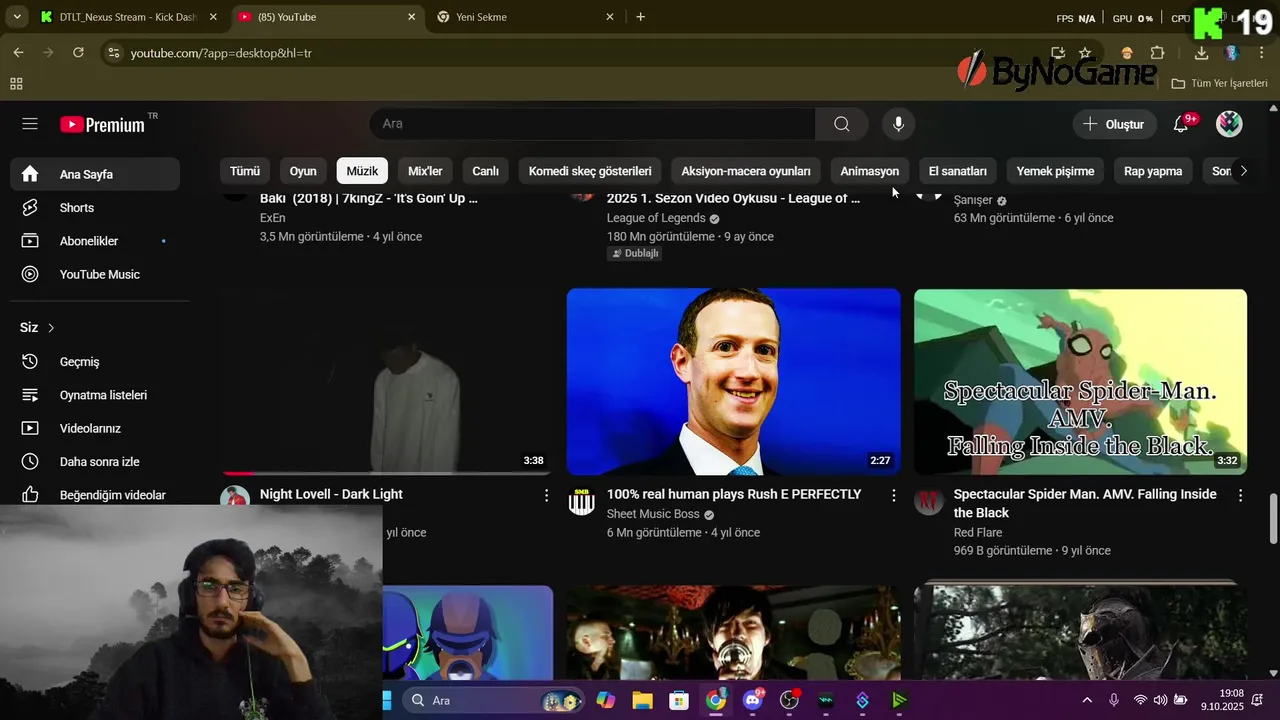Open options for Night Lovell - Dark Light
The image size is (1280, 720).
[546, 495]
